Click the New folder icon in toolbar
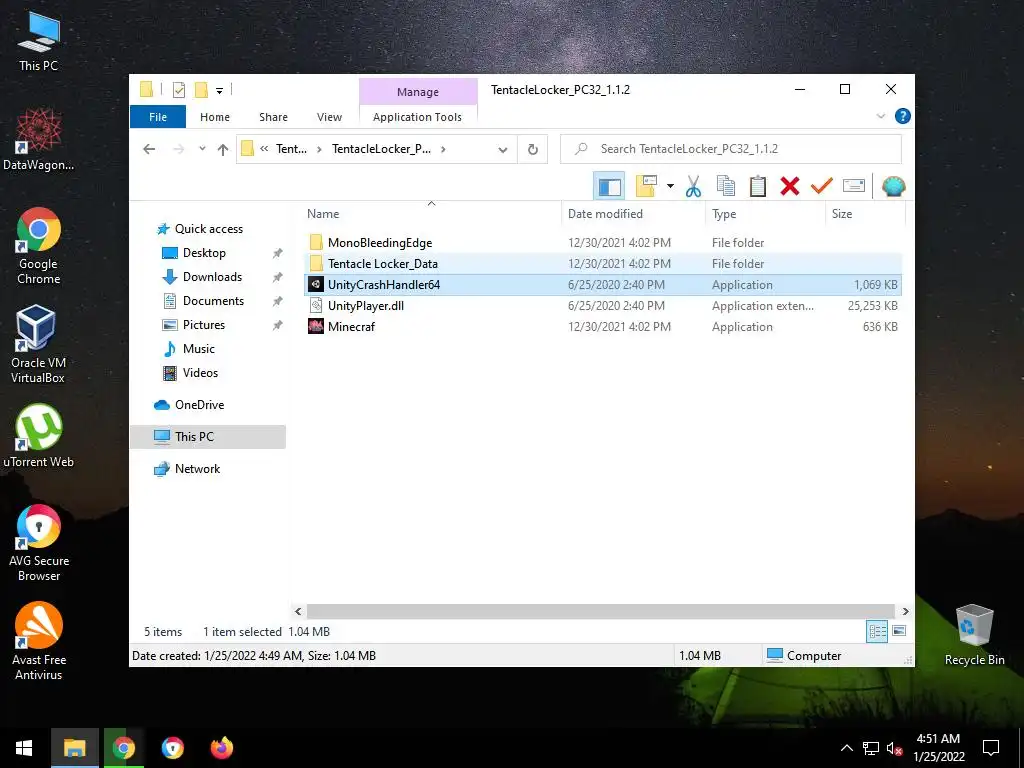Image resolution: width=1024 pixels, height=768 pixels. tap(646, 187)
